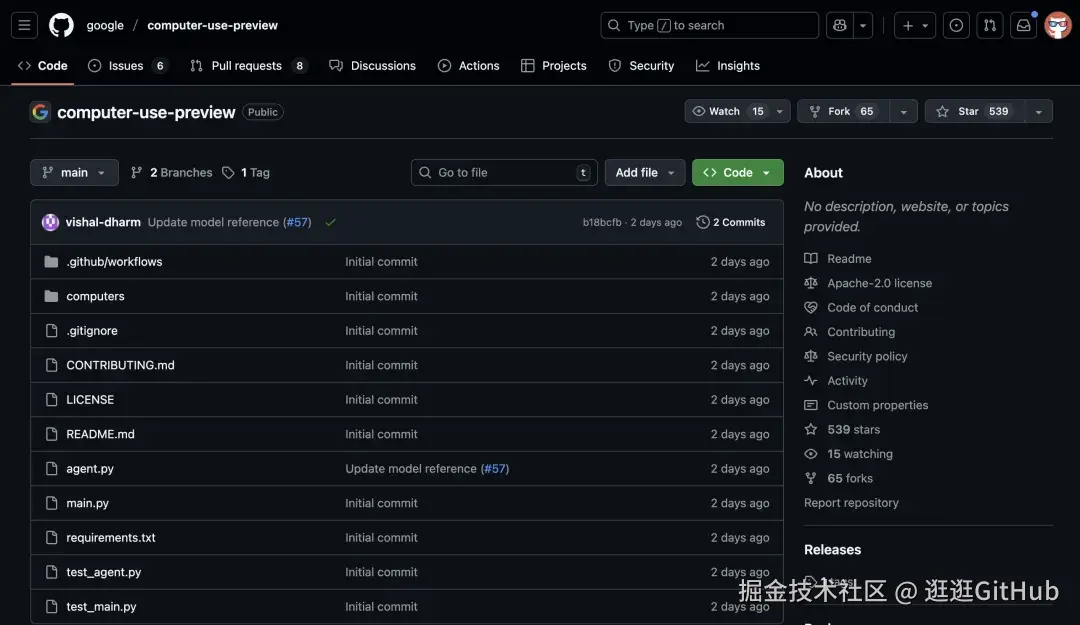Click the Code of conduct heart icon
Image resolution: width=1080 pixels, height=625 pixels.
[x=811, y=307]
